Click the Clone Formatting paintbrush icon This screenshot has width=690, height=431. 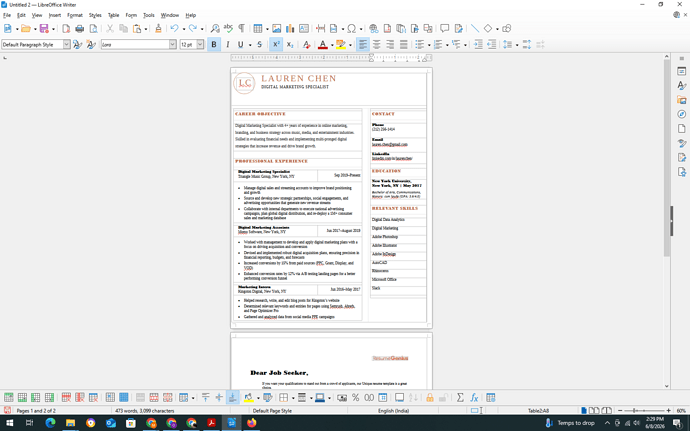click(x=158, y=29)
